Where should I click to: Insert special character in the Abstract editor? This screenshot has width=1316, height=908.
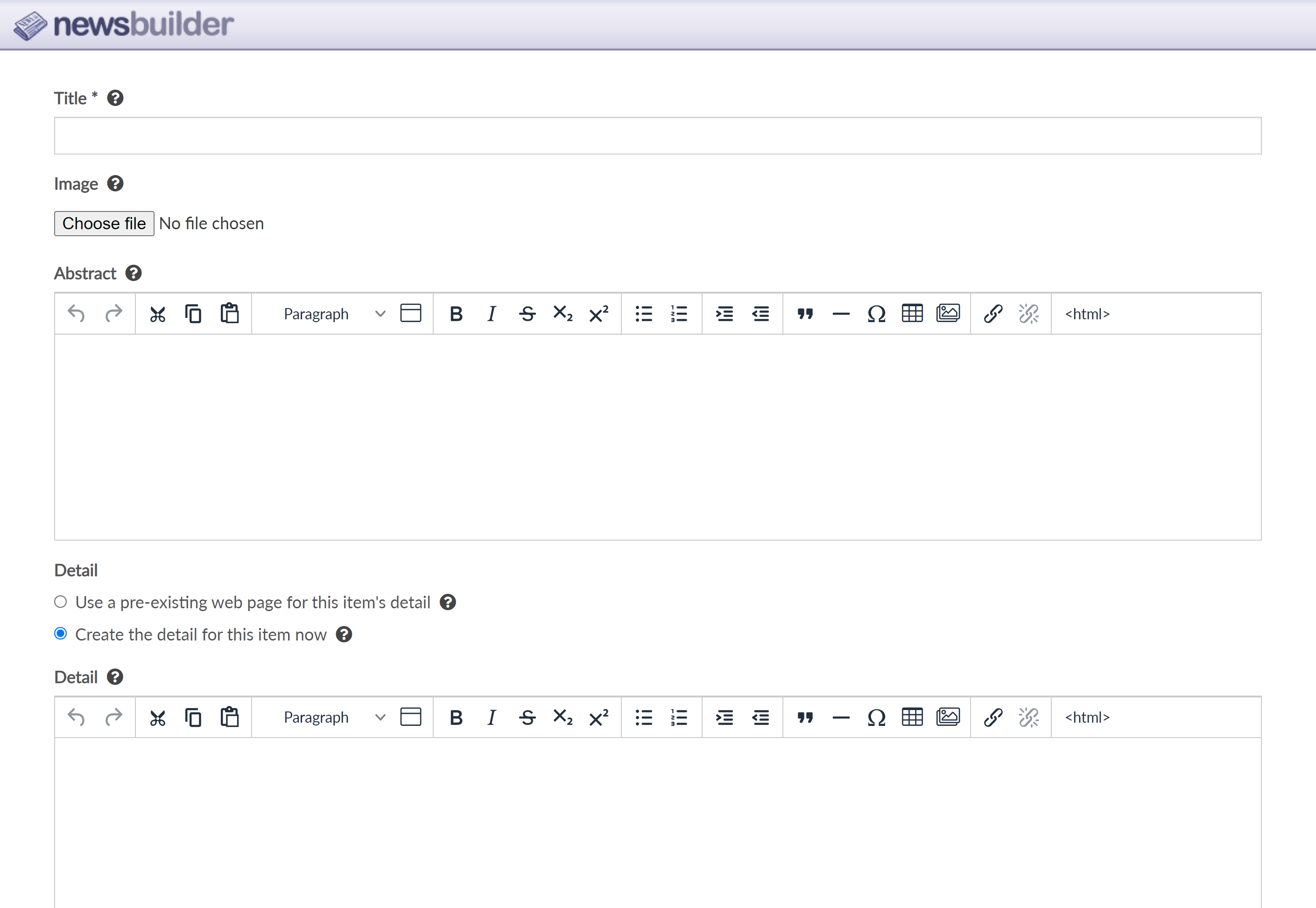click(876, 314)
